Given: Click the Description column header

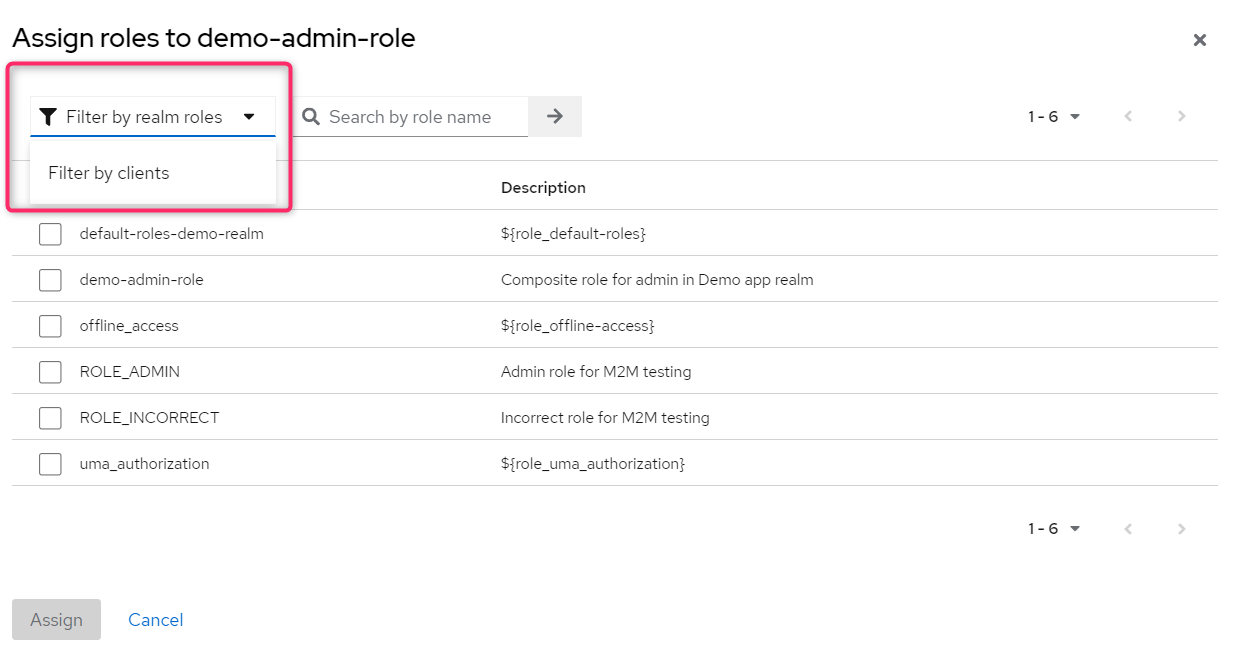Looking at the screenshot, I should [x=543, y=188].
